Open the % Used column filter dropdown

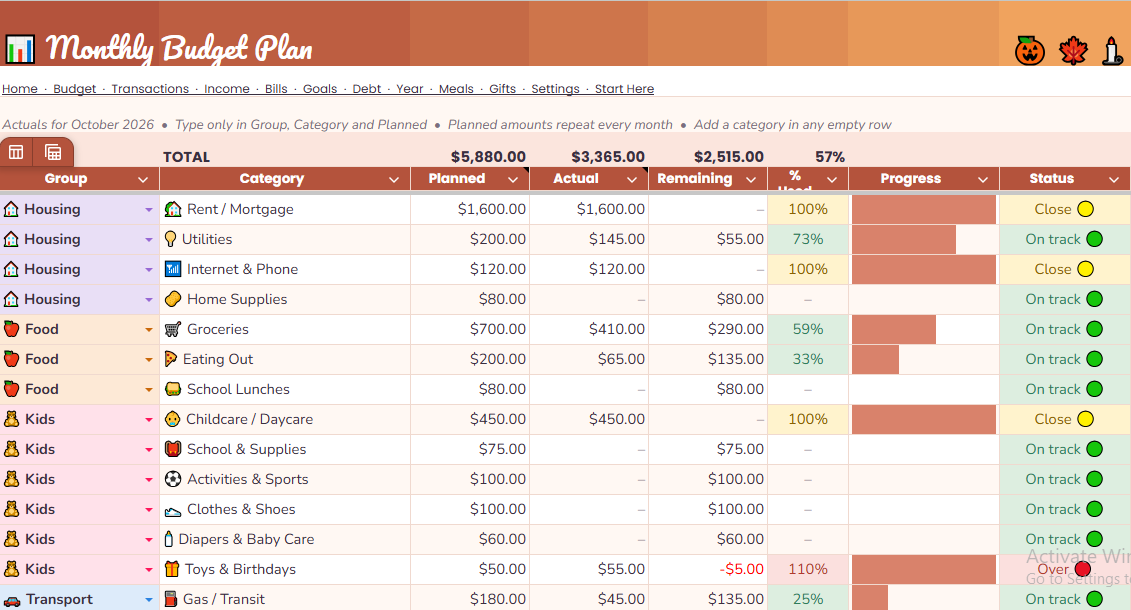click(832, 180)
